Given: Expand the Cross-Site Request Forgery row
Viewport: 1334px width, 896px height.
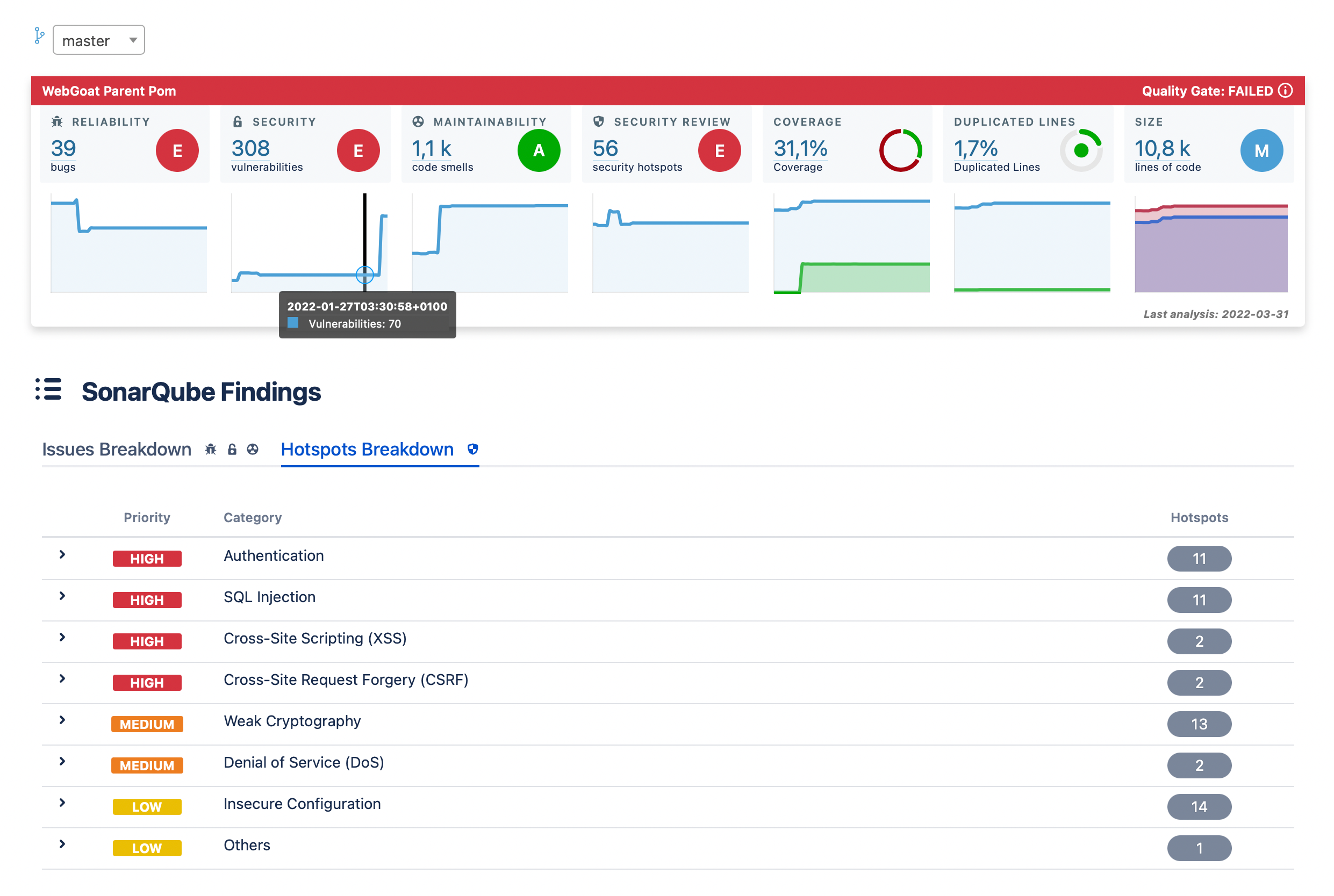Looking at the screenshot, I should tap(62, 679).
